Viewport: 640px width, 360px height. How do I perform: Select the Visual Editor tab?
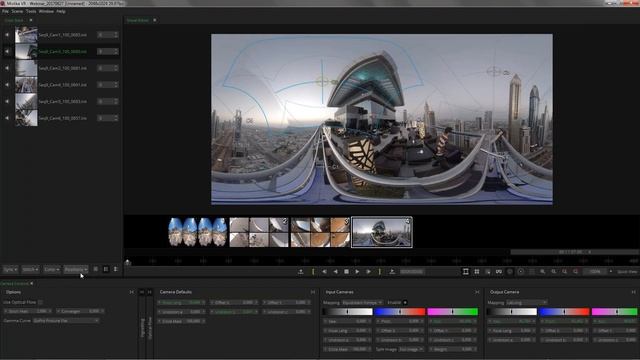point(138,20)
